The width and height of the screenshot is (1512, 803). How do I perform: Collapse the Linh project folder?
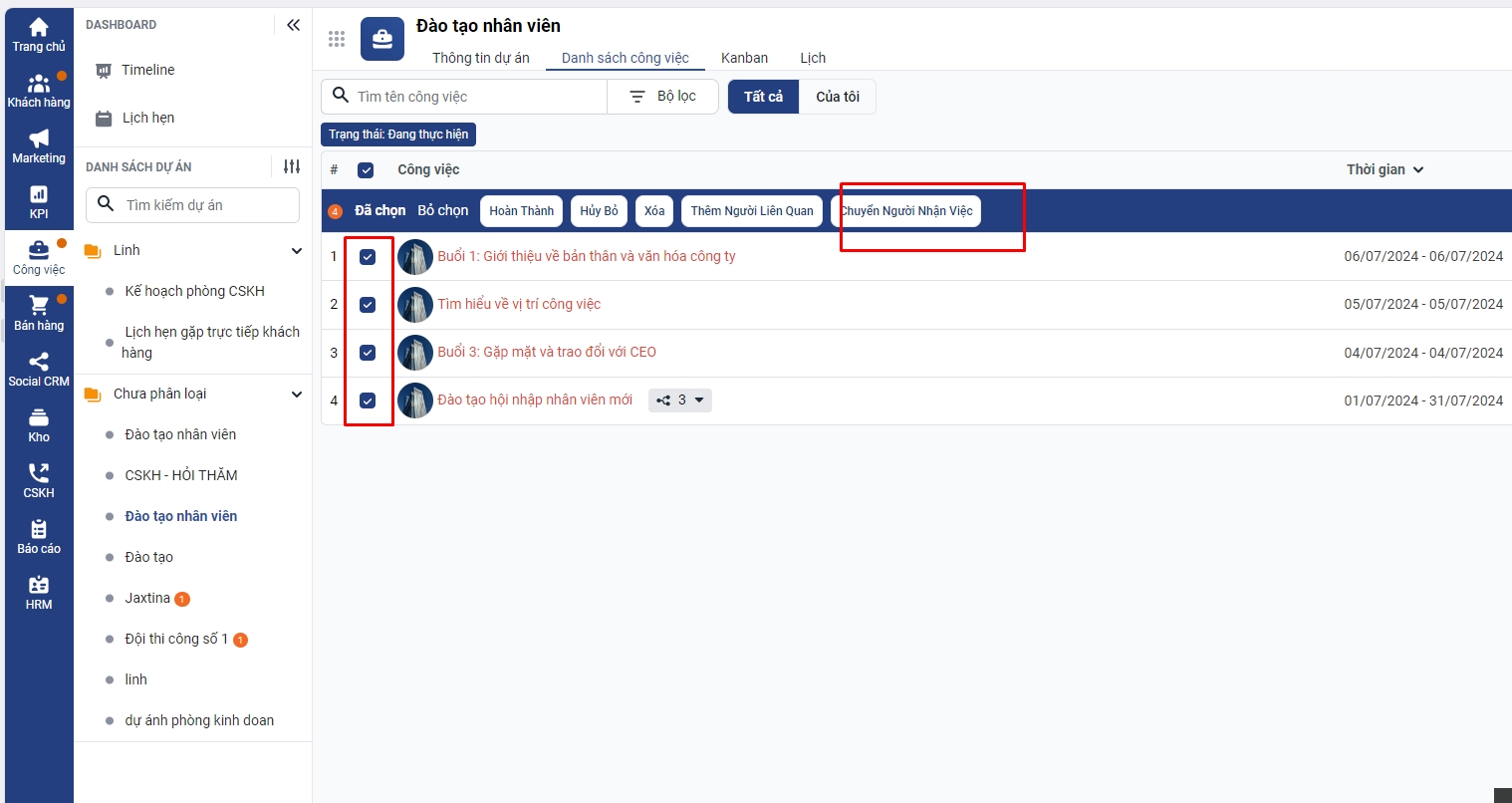[296, 251]
